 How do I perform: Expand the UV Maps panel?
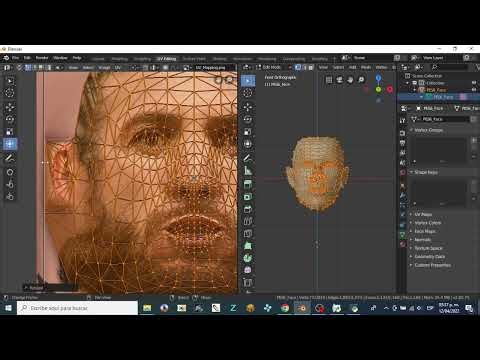point(423,214)
